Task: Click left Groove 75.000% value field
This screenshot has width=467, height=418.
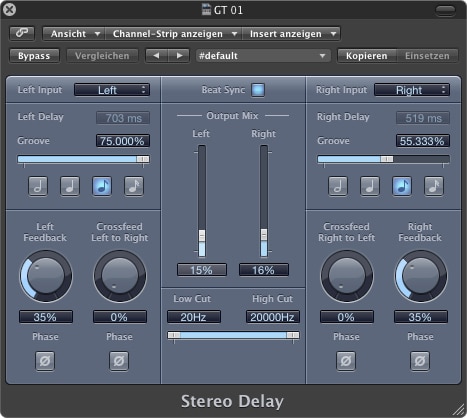Action: coord(123,141)
